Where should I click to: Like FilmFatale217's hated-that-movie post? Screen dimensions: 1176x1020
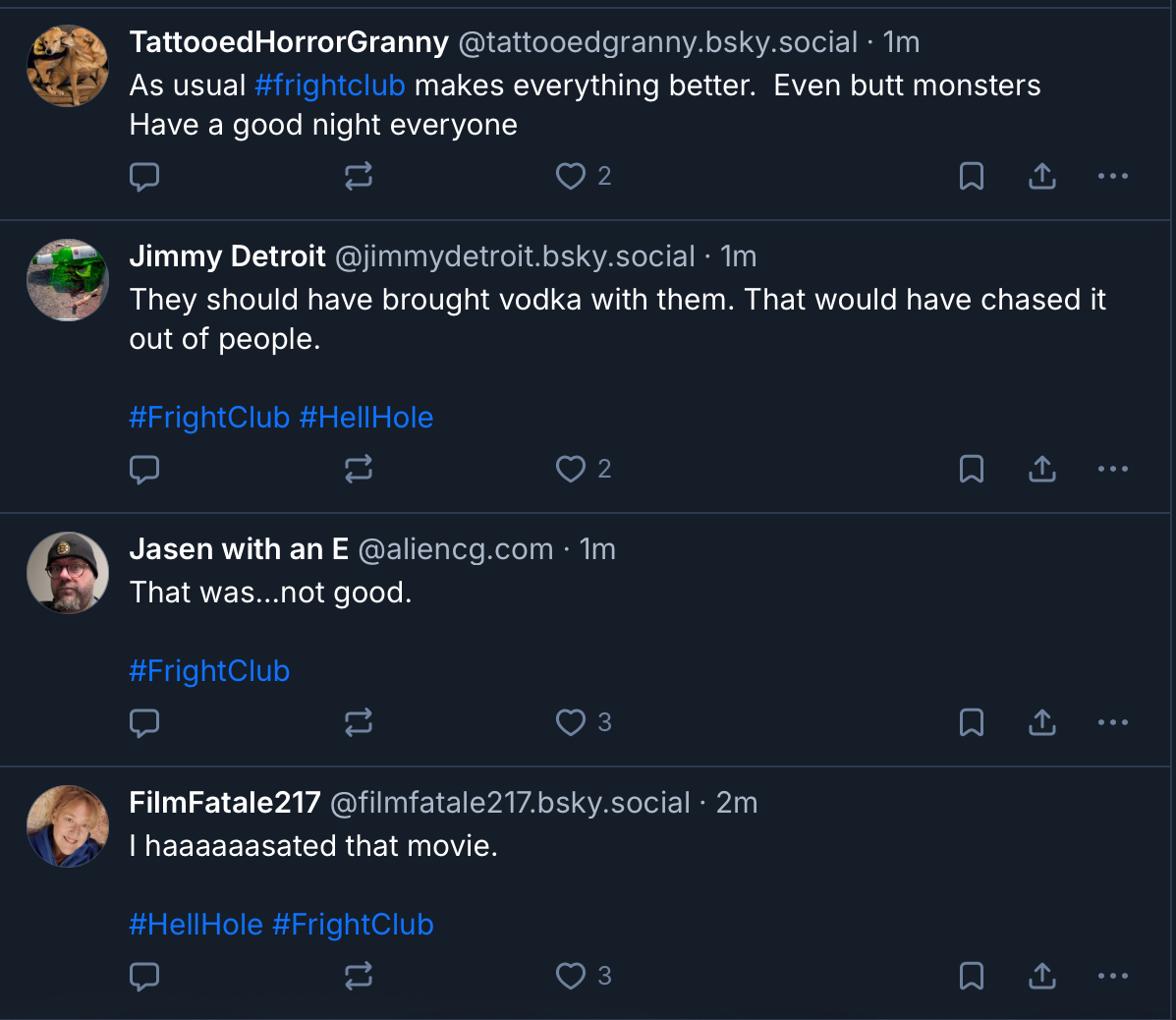point(571,977)
